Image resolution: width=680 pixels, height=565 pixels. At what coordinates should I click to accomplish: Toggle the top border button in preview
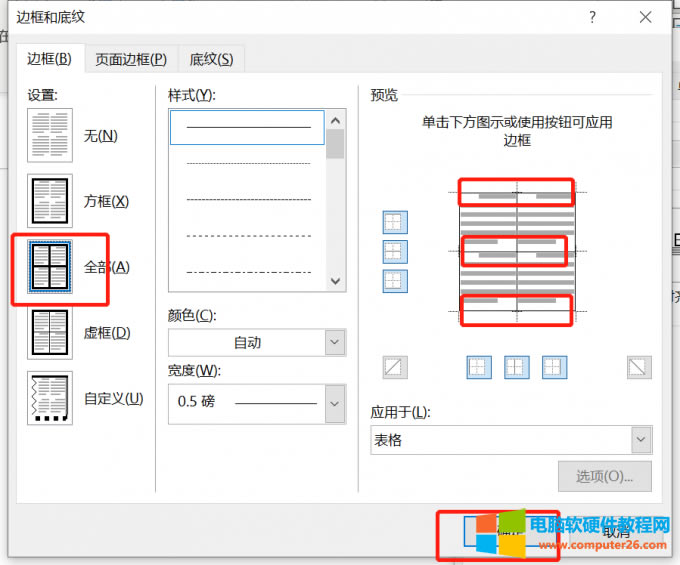click(x=395, y=223)
